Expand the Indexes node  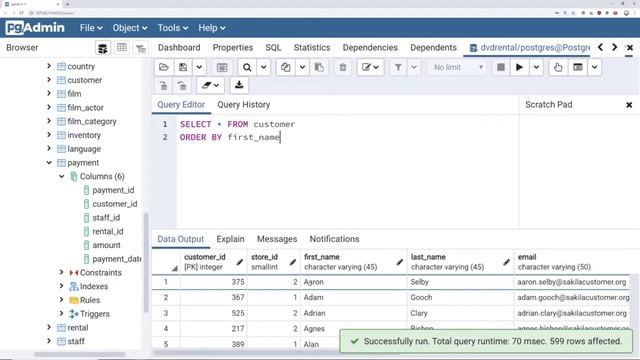(x=62, y=286)
